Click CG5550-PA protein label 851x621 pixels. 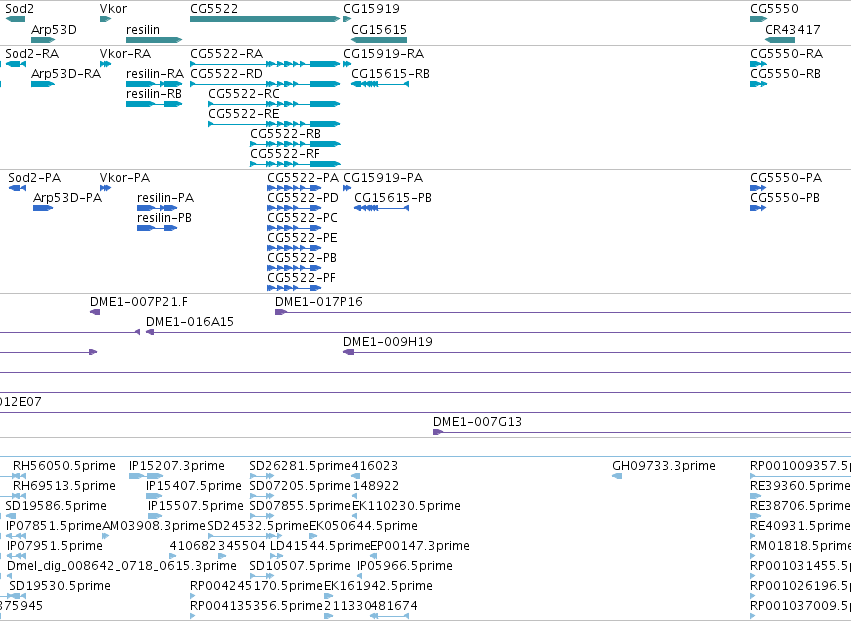click(x=786, y=178)
